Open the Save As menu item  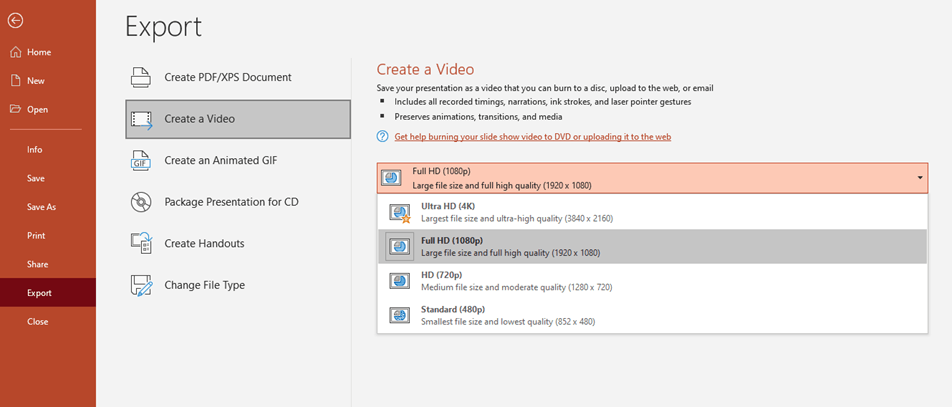(x=41, y=207)
